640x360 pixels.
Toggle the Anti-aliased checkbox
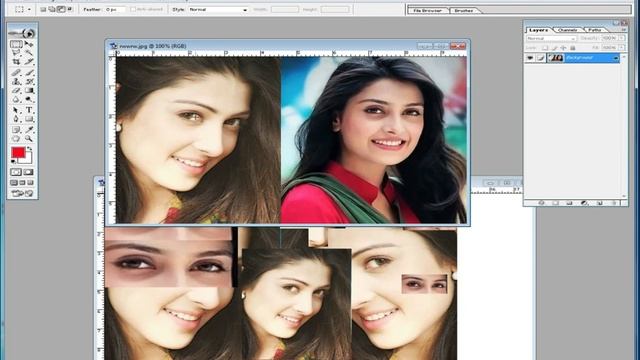tap(133, 9)
